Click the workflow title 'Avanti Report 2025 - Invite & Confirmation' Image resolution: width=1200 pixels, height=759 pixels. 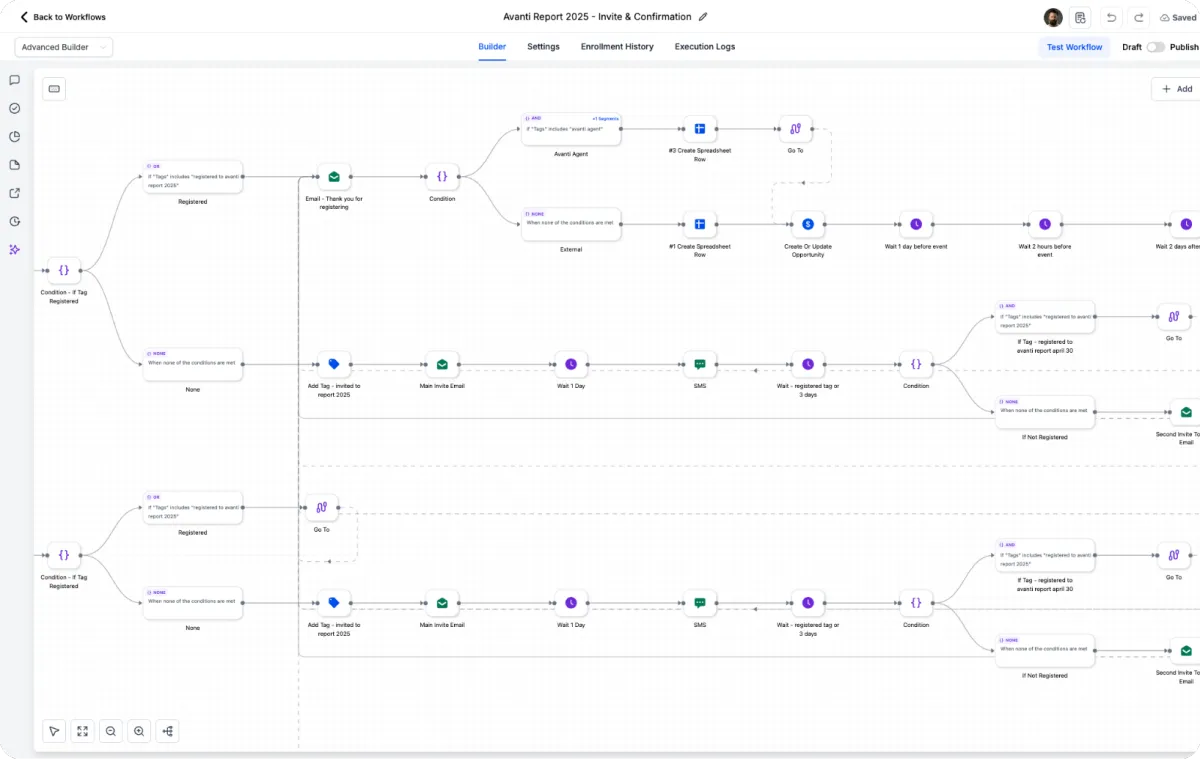[x=597, y=17]
